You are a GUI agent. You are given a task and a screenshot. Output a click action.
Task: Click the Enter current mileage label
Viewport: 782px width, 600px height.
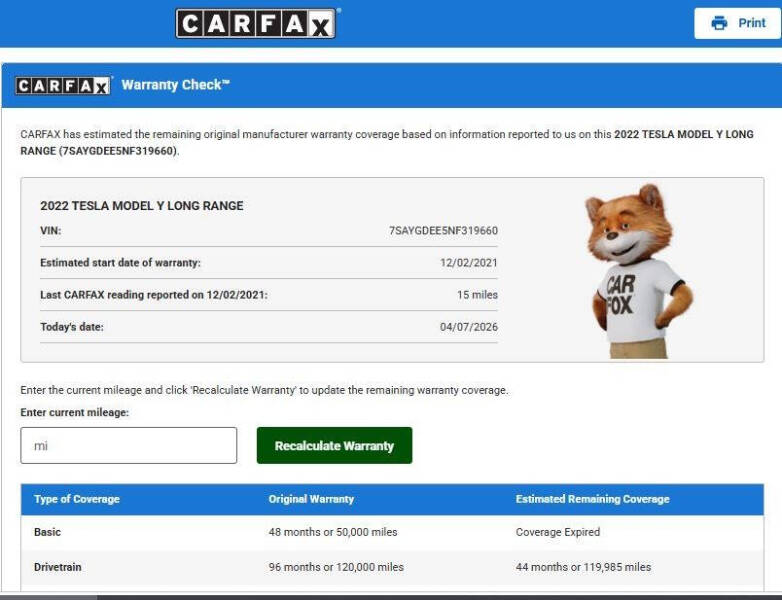click(x=74, y=412)
